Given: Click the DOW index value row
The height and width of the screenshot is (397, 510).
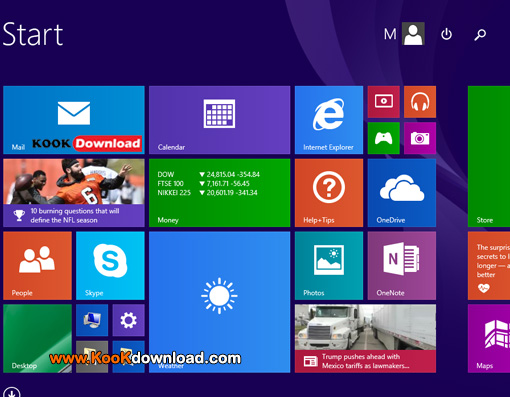Looking at the screenshot, I should [208, 174].
